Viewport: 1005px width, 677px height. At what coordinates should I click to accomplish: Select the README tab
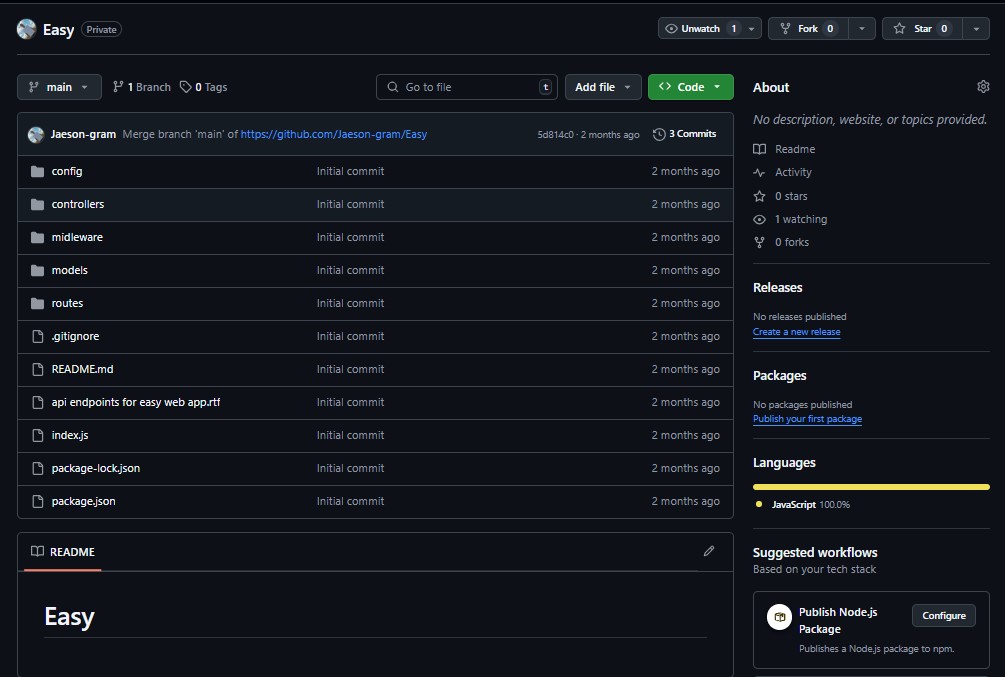pos(63,552)
